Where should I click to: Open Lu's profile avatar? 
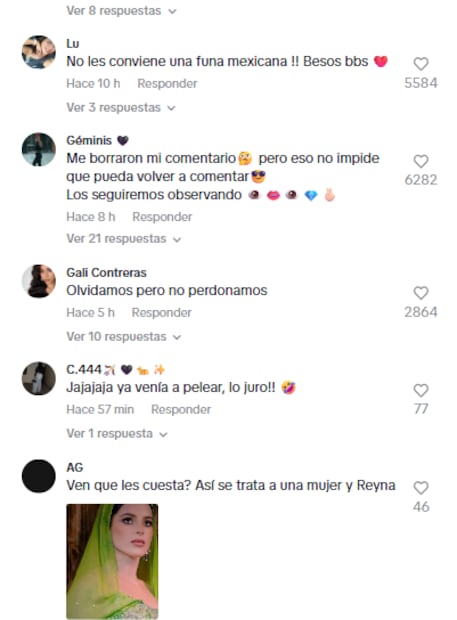(x=39, y=52)
